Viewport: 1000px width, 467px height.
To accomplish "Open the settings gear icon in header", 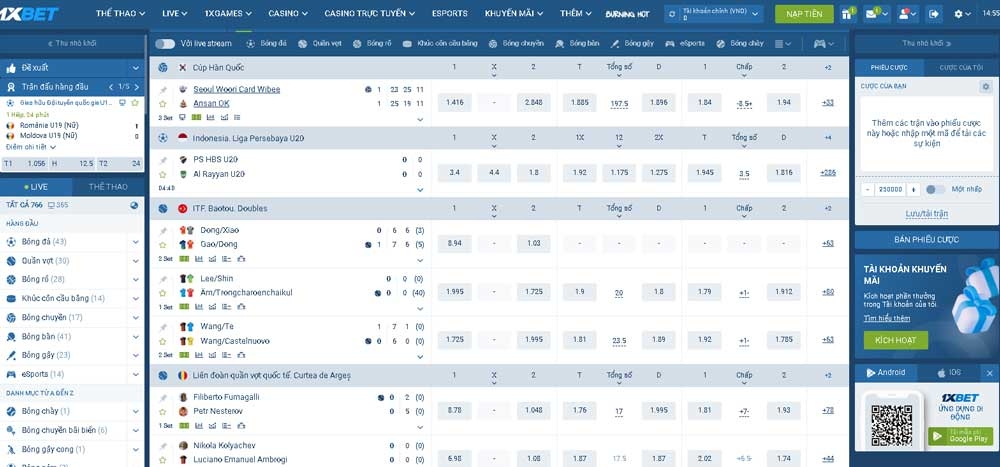I will tap(962, 13).
